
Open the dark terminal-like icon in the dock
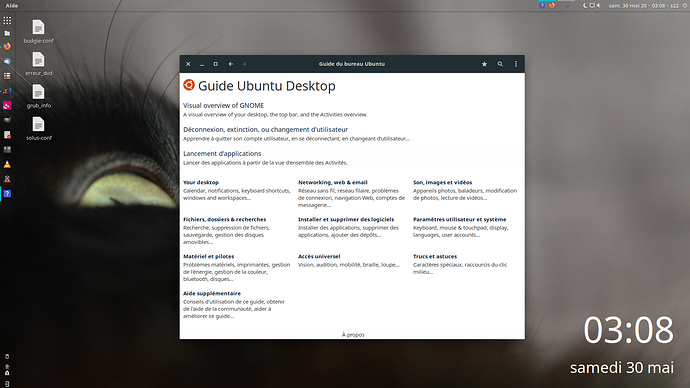click(x=7, y=149)
